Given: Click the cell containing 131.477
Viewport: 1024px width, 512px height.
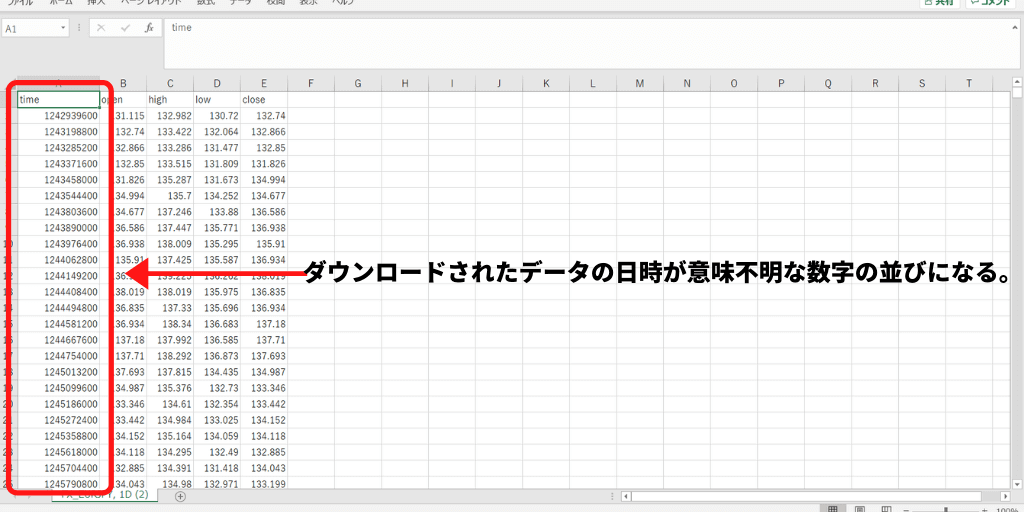Looking at the screenshot, I should point(217,148).
